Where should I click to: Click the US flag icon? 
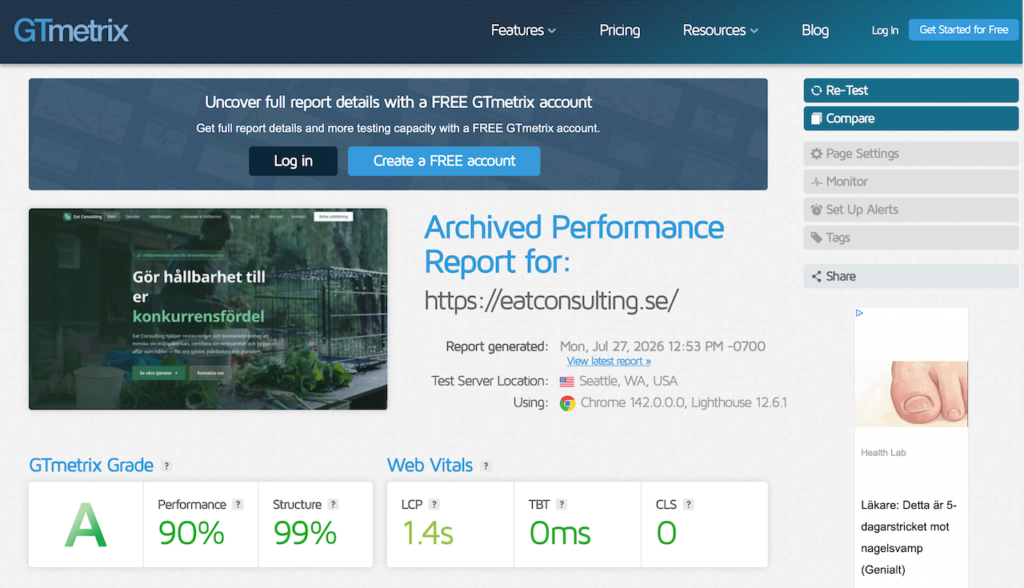567,382
